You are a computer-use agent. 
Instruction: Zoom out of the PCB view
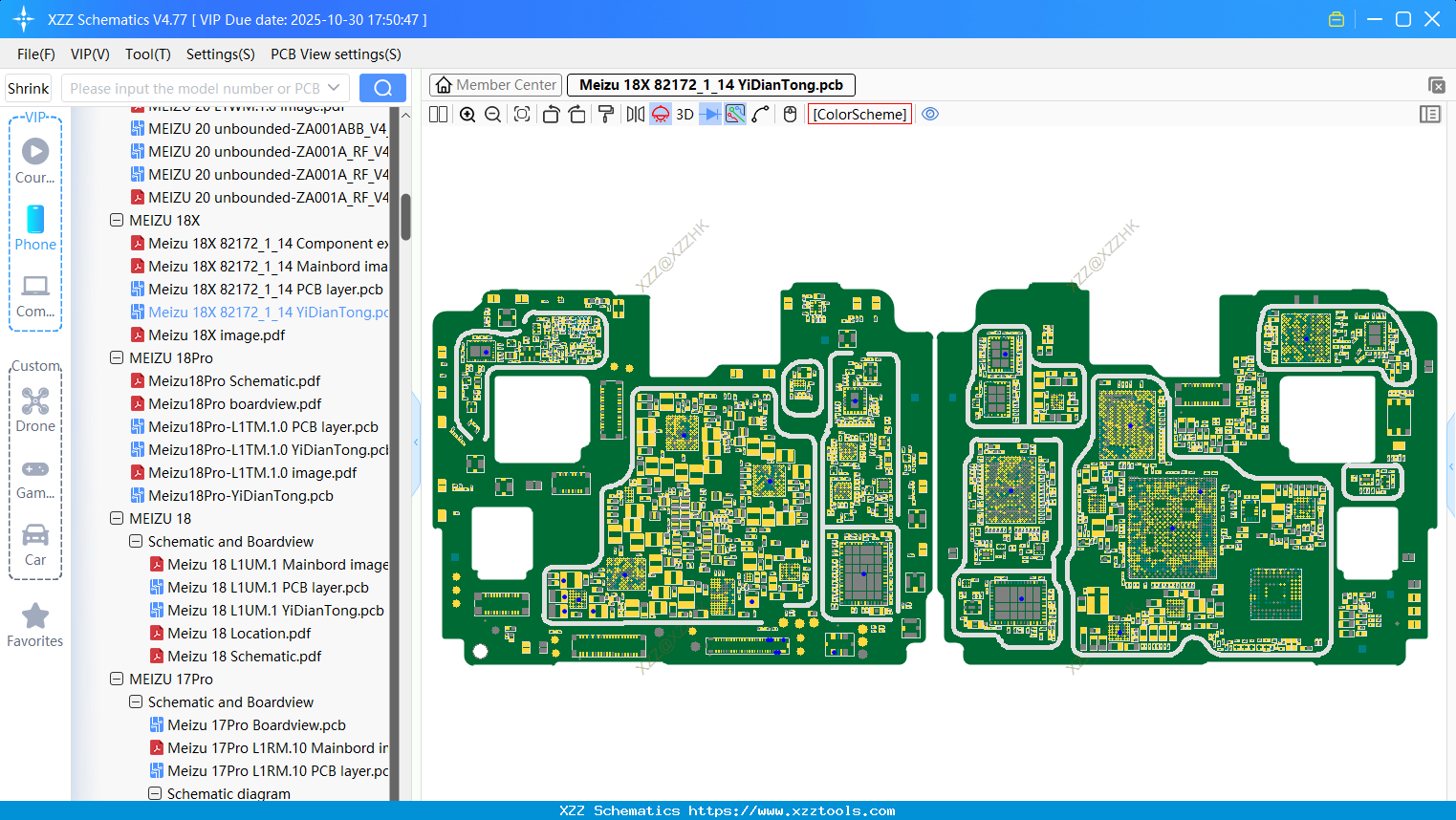493,115
